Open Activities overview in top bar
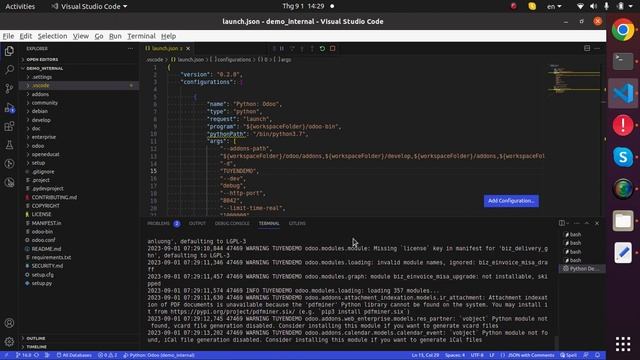Image resolution: width=640 pixels, height=360 pixels. pyautogui.click(x=20, y=6)
